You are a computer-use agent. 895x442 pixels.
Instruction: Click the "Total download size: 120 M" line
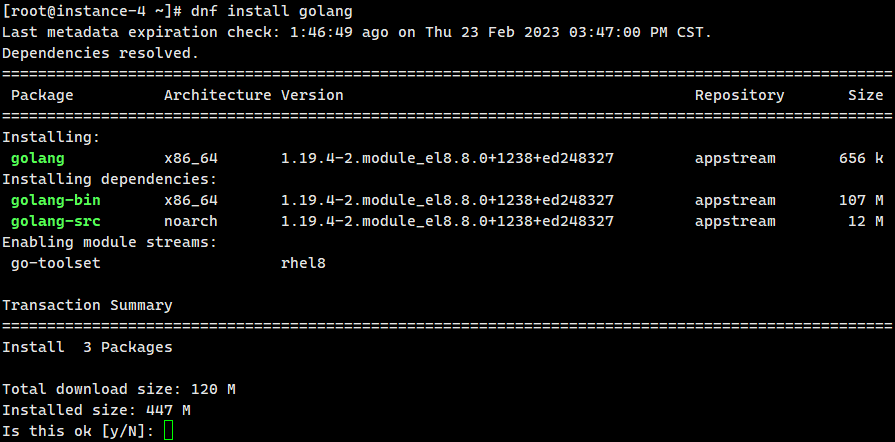[x=118, y=389]
